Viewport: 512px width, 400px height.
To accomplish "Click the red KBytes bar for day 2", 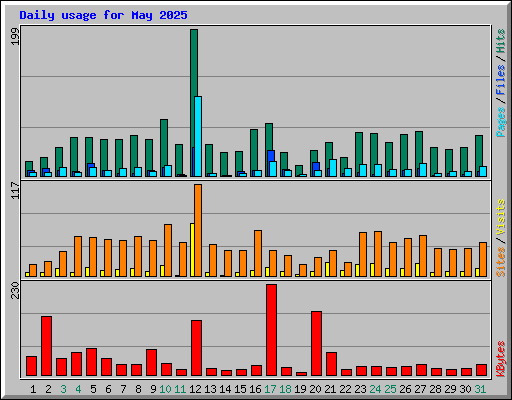I will click(46, 346).
